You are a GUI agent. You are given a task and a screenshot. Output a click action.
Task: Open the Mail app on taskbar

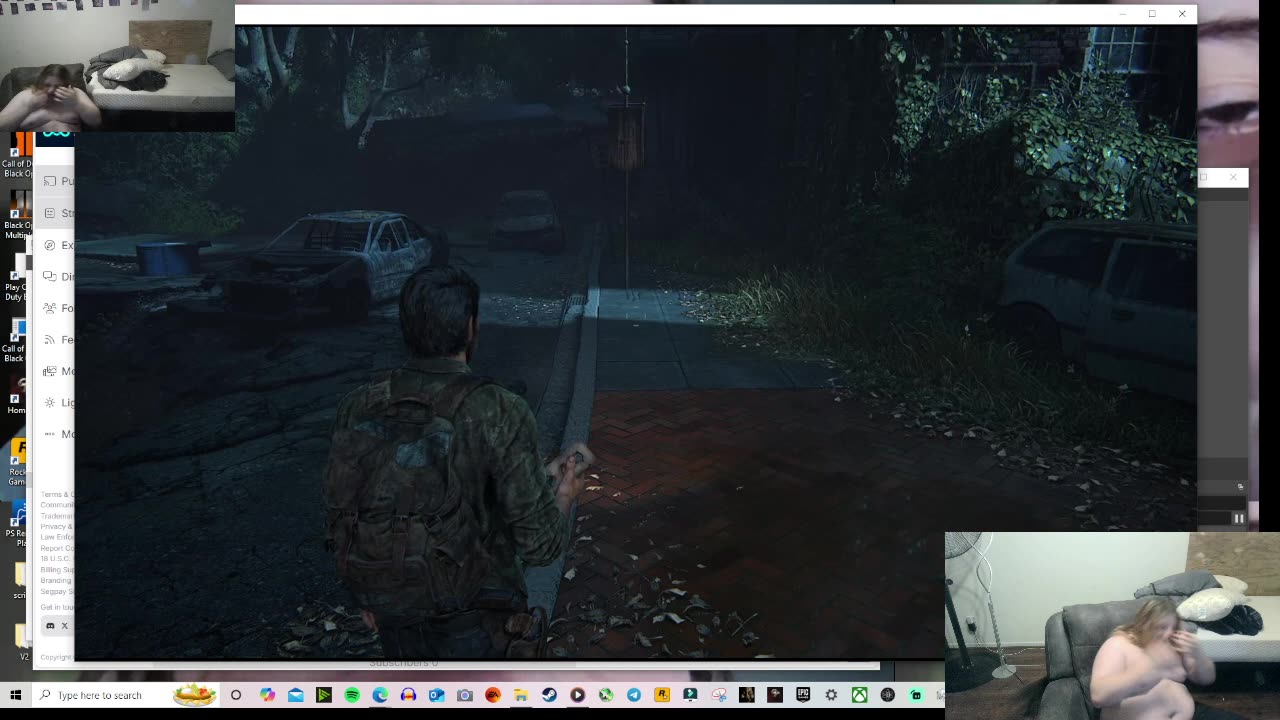point(295,695)
